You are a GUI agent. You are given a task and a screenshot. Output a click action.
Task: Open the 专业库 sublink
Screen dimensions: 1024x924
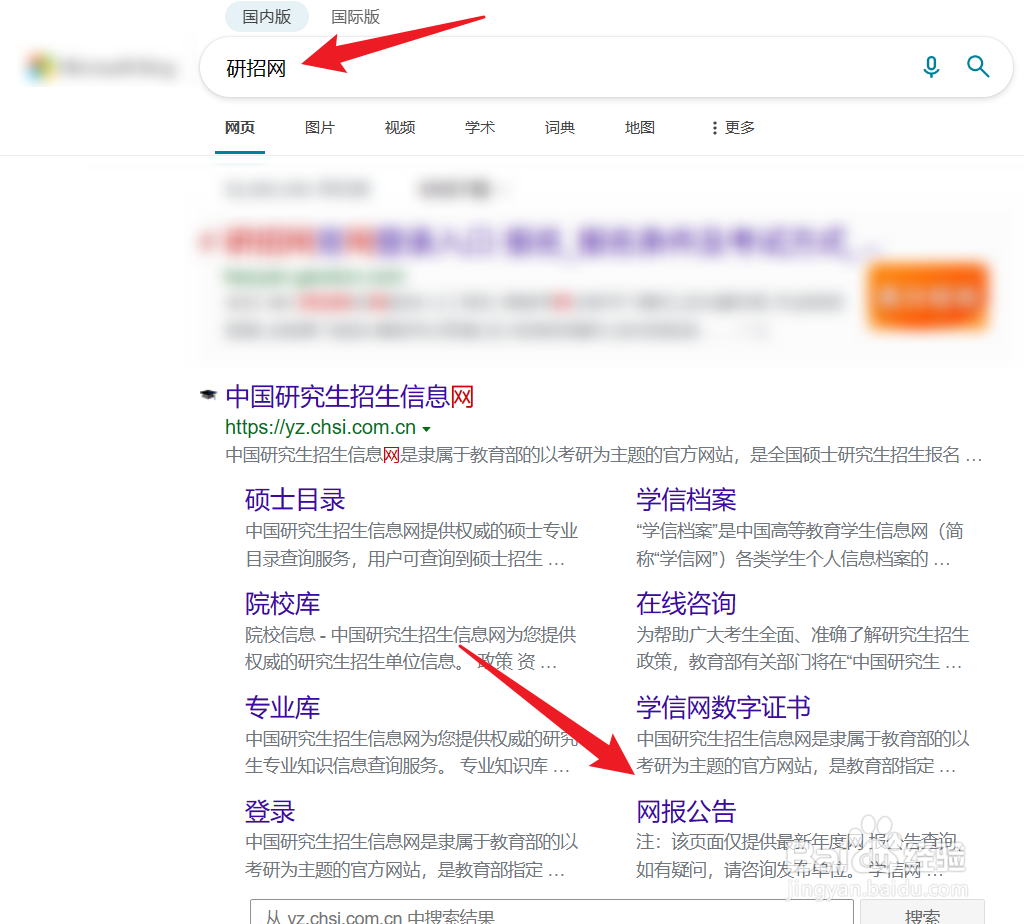click(x=282, y=707)
